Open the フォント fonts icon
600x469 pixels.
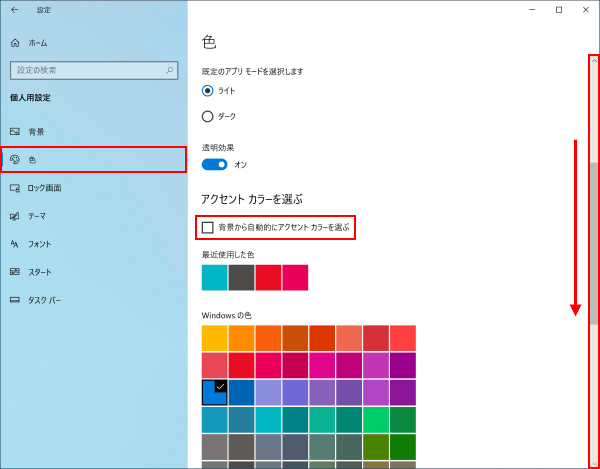[14, 244]
